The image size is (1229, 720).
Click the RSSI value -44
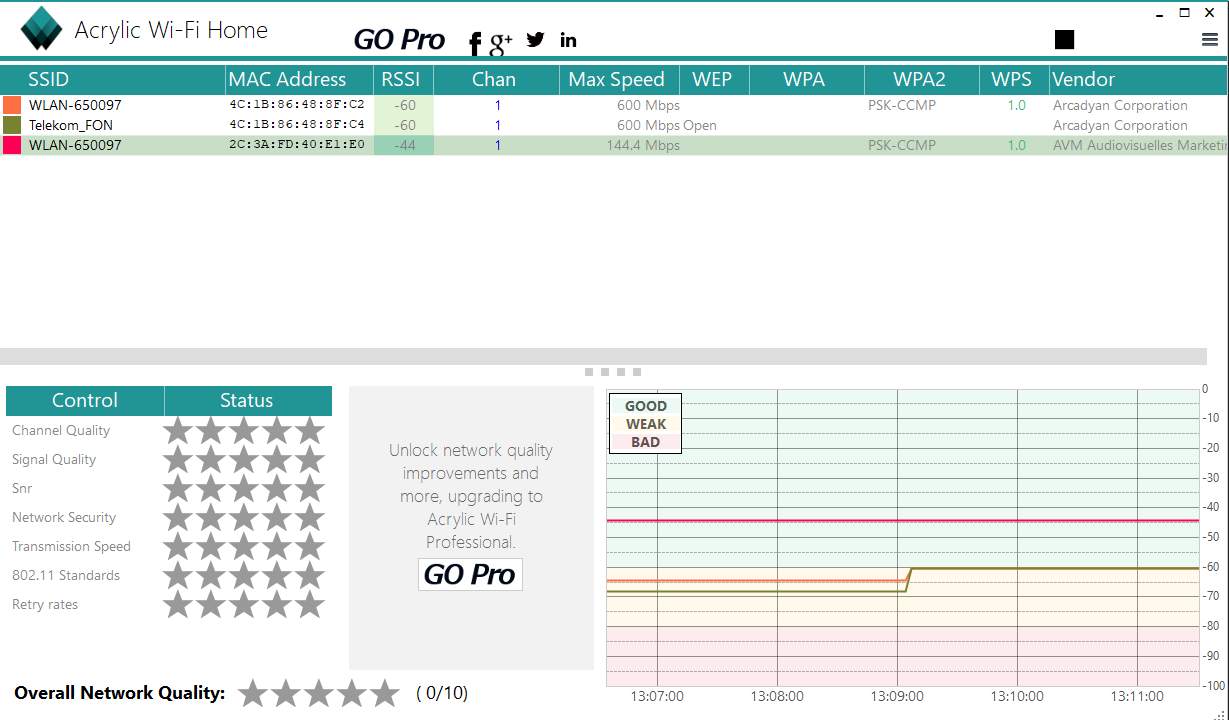[404, 145]
